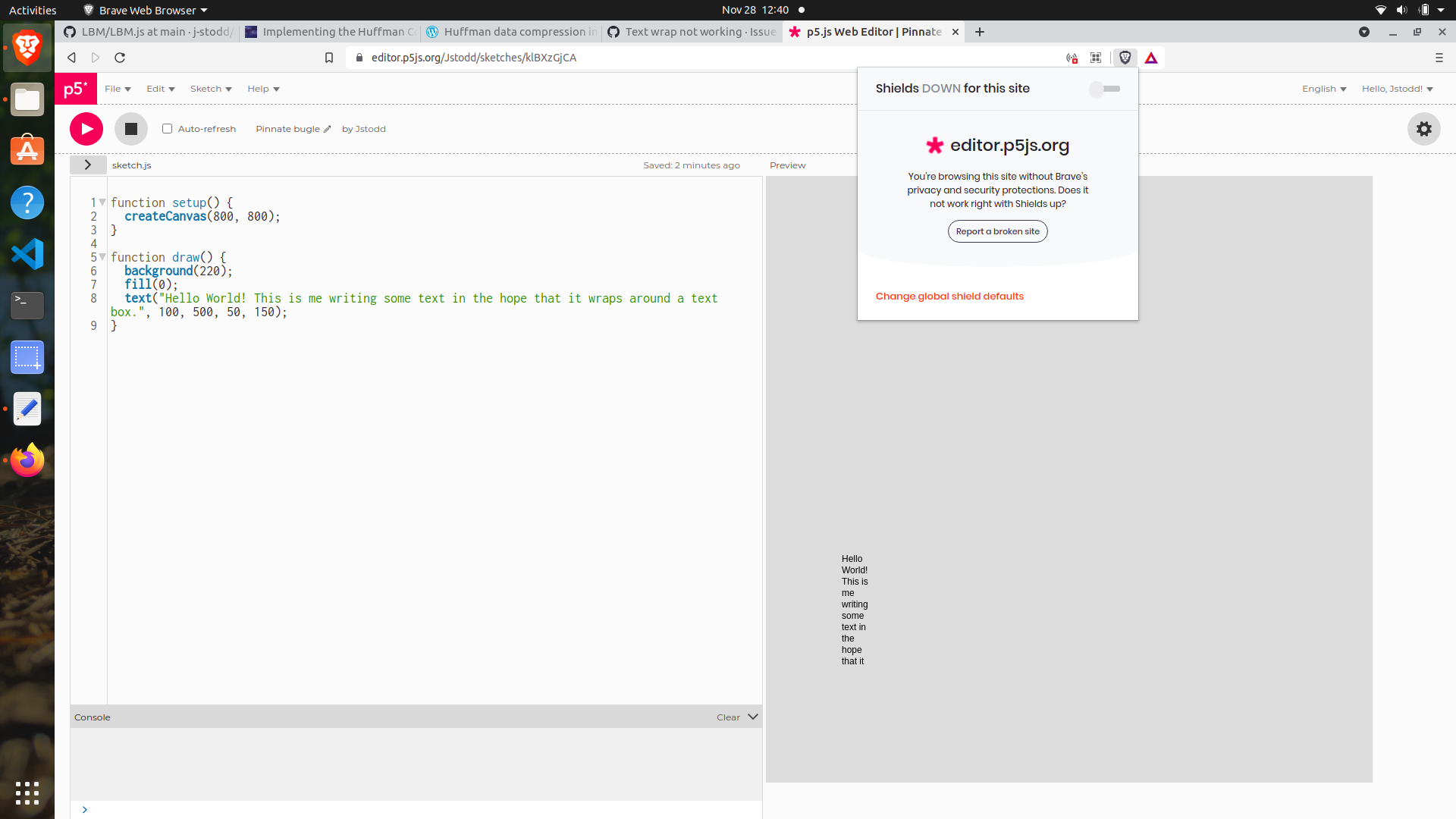Switch to the Text wrap not working tab

click(x=690, y=32)
